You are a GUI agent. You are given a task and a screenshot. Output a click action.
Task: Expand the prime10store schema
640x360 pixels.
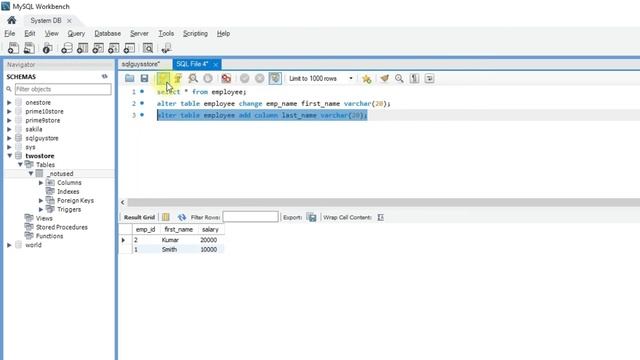click(9, 111)
